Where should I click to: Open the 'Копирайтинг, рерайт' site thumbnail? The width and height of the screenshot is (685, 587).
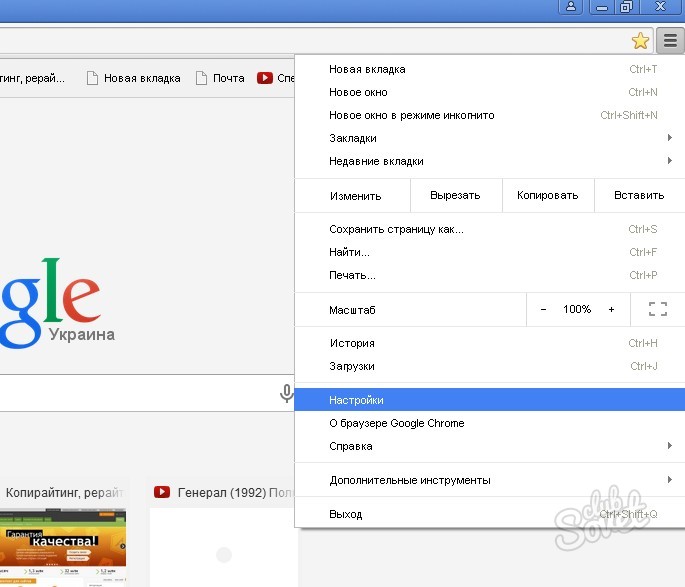point(63,547)
